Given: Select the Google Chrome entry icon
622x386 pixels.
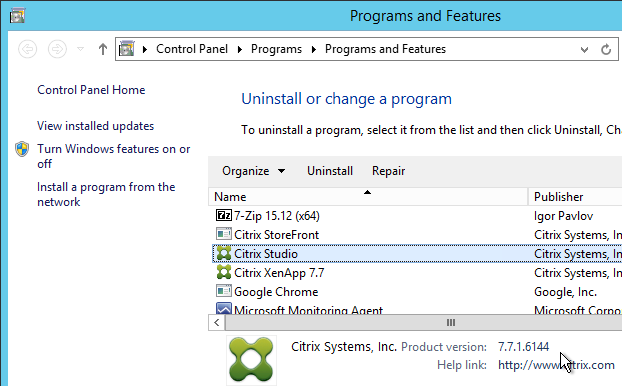Looking at the screenshot, I should click(x=223, y=291).
